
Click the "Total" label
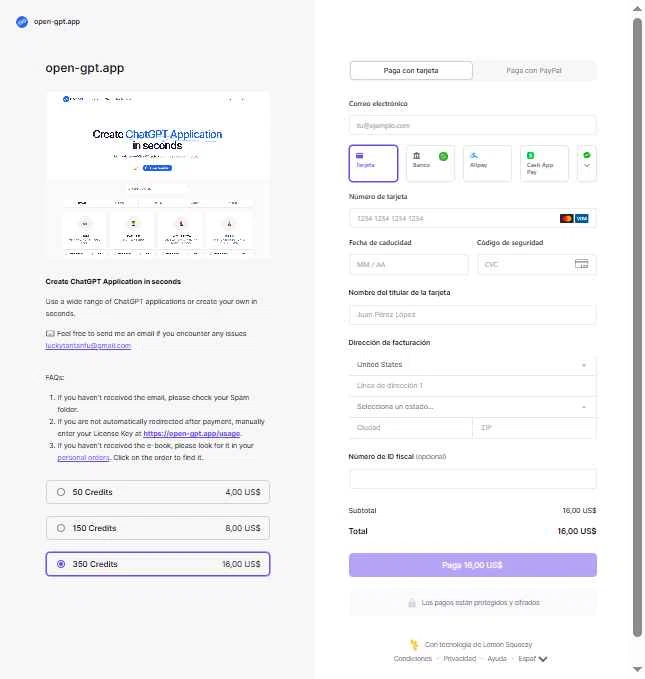click(358, 531)
